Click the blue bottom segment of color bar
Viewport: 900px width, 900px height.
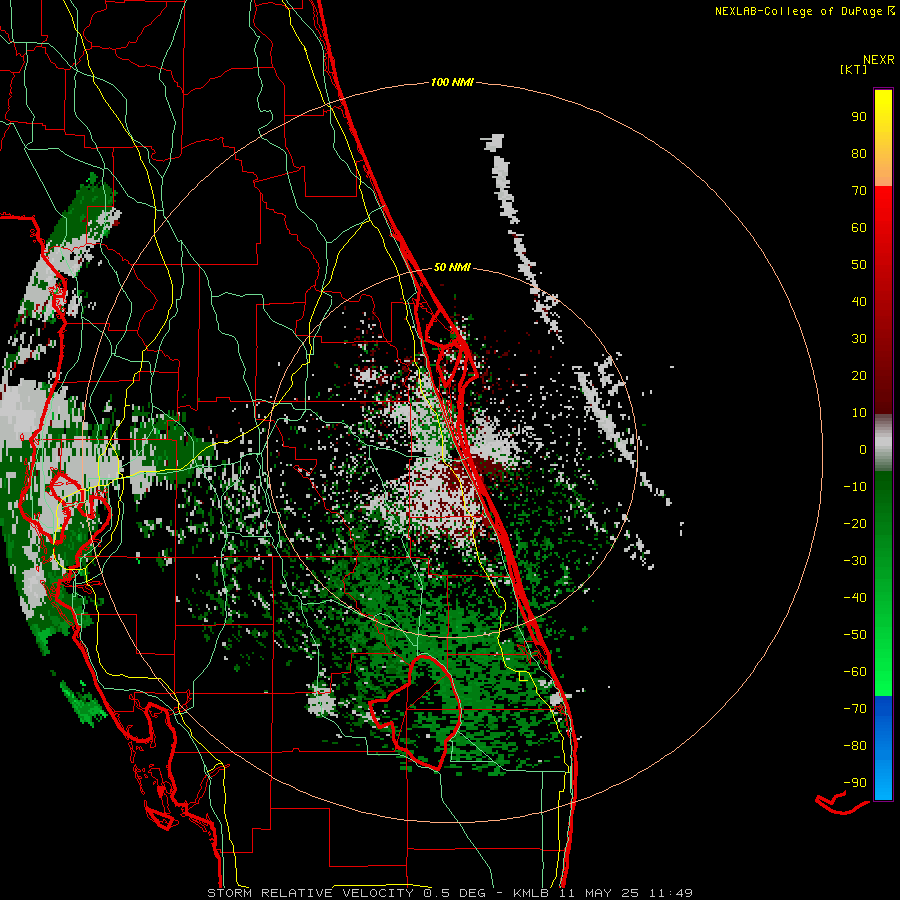[x=883, y=748]
